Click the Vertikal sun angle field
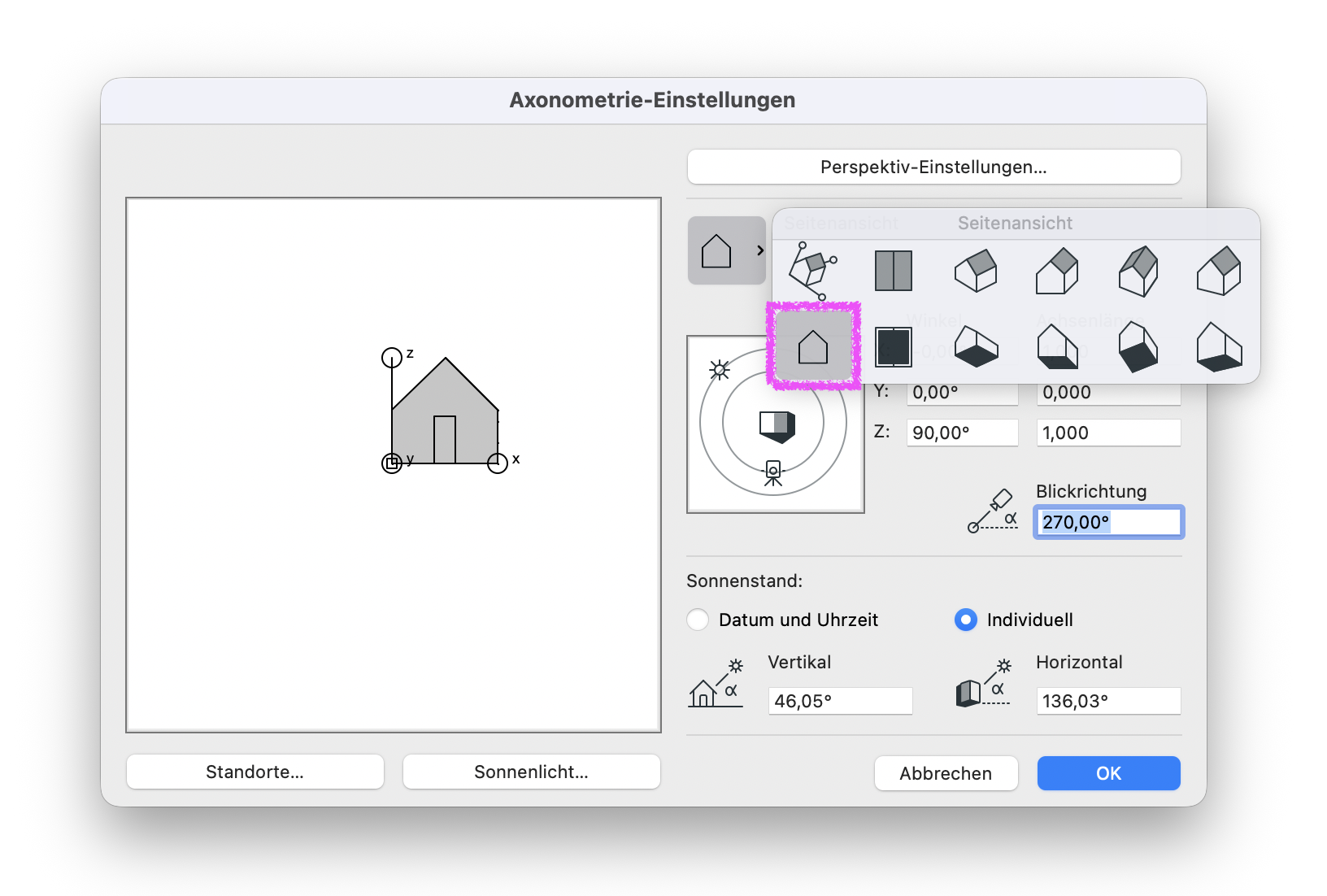The height and width of the screenshot is (896, 1327). coord(840,701)
